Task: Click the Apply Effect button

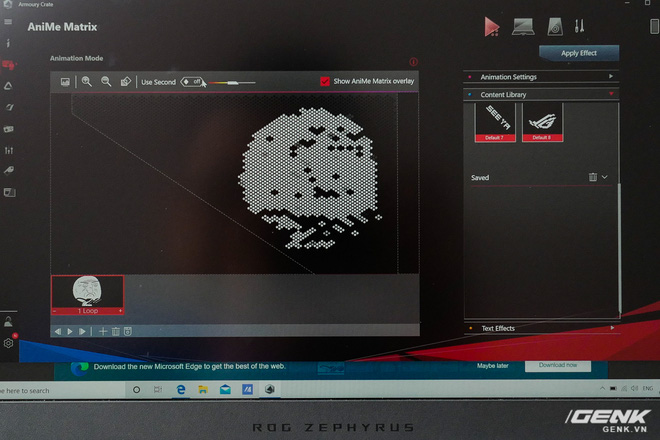Action: click(579, 53)
